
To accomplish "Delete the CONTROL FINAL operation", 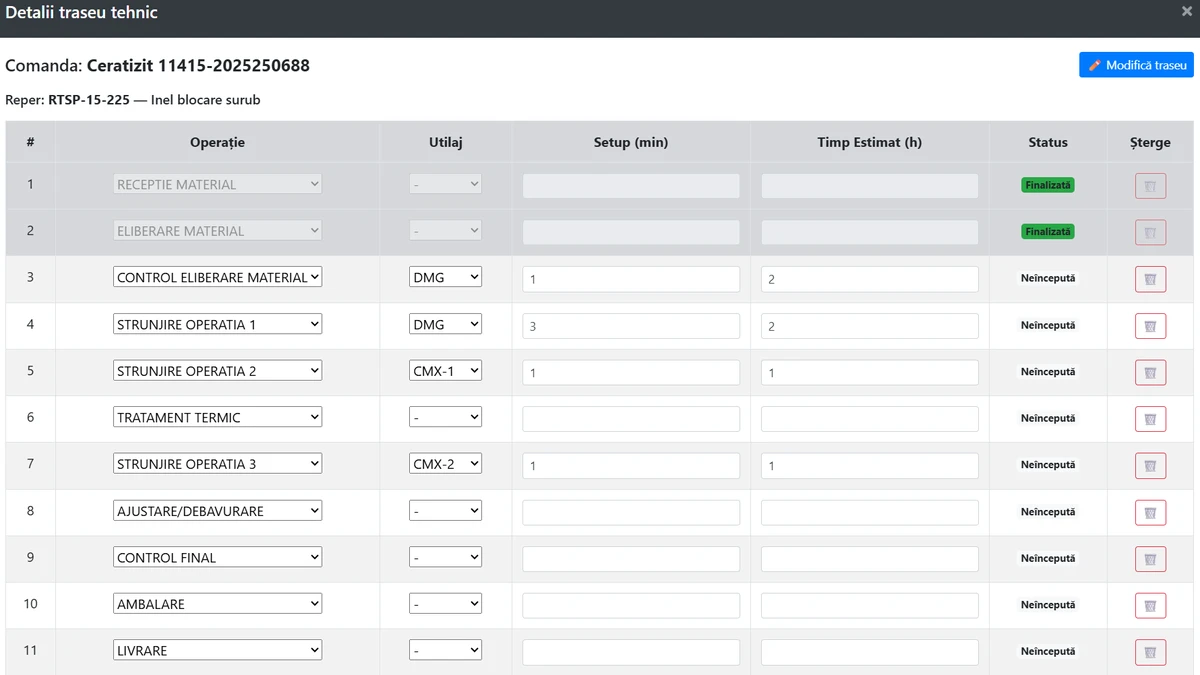I will click(1150, 558).
